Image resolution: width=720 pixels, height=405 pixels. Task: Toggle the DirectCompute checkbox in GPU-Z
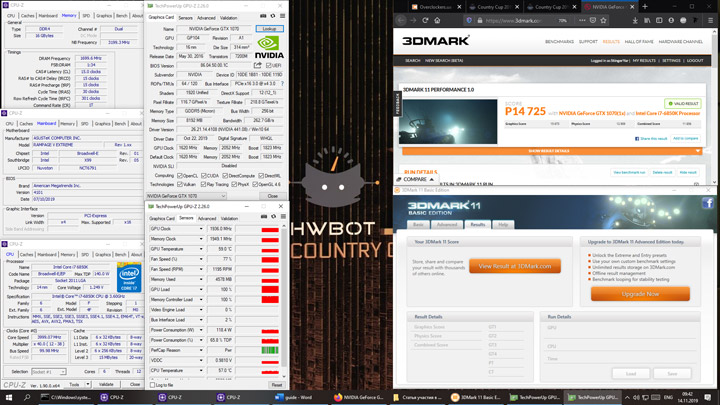(225, 176)
